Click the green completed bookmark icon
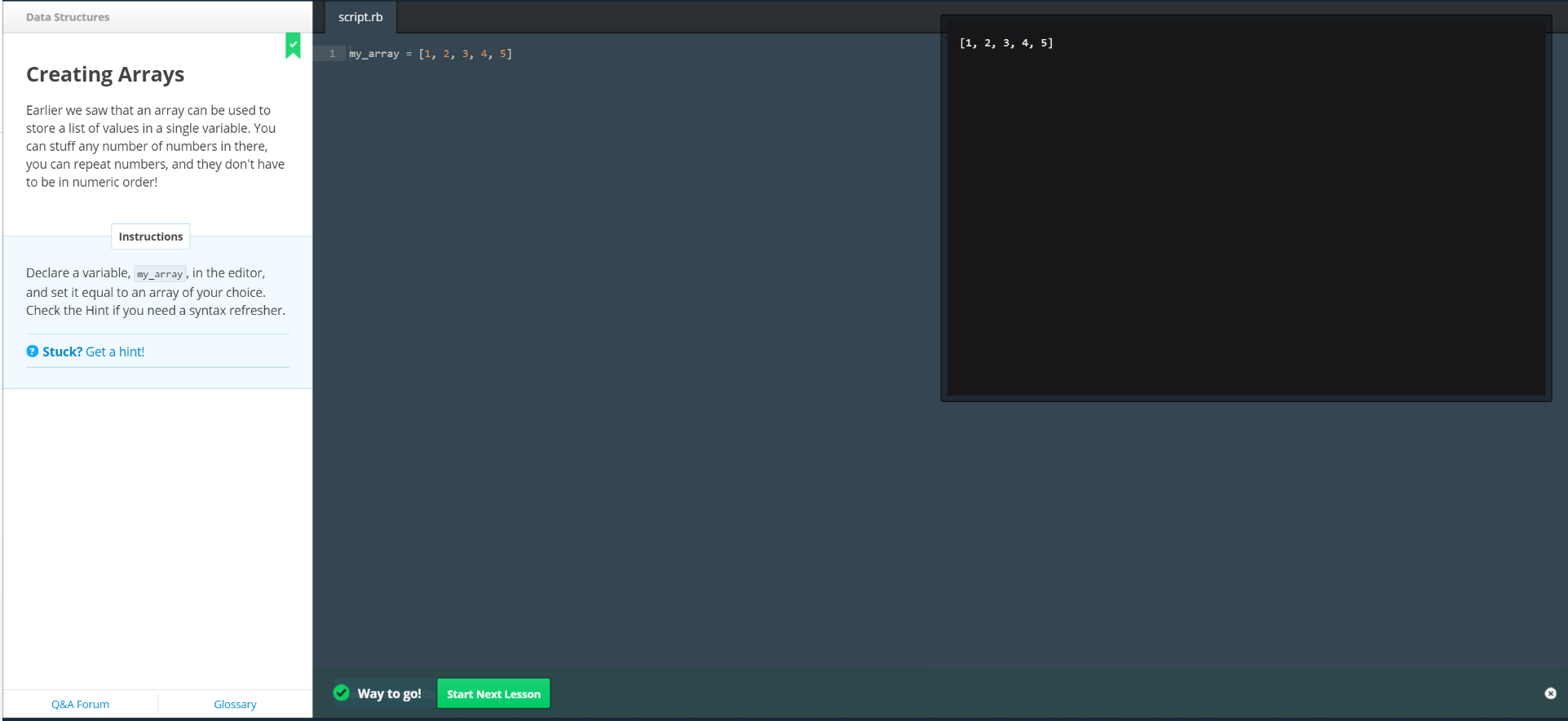1568x721 pixels. [293, 46]
